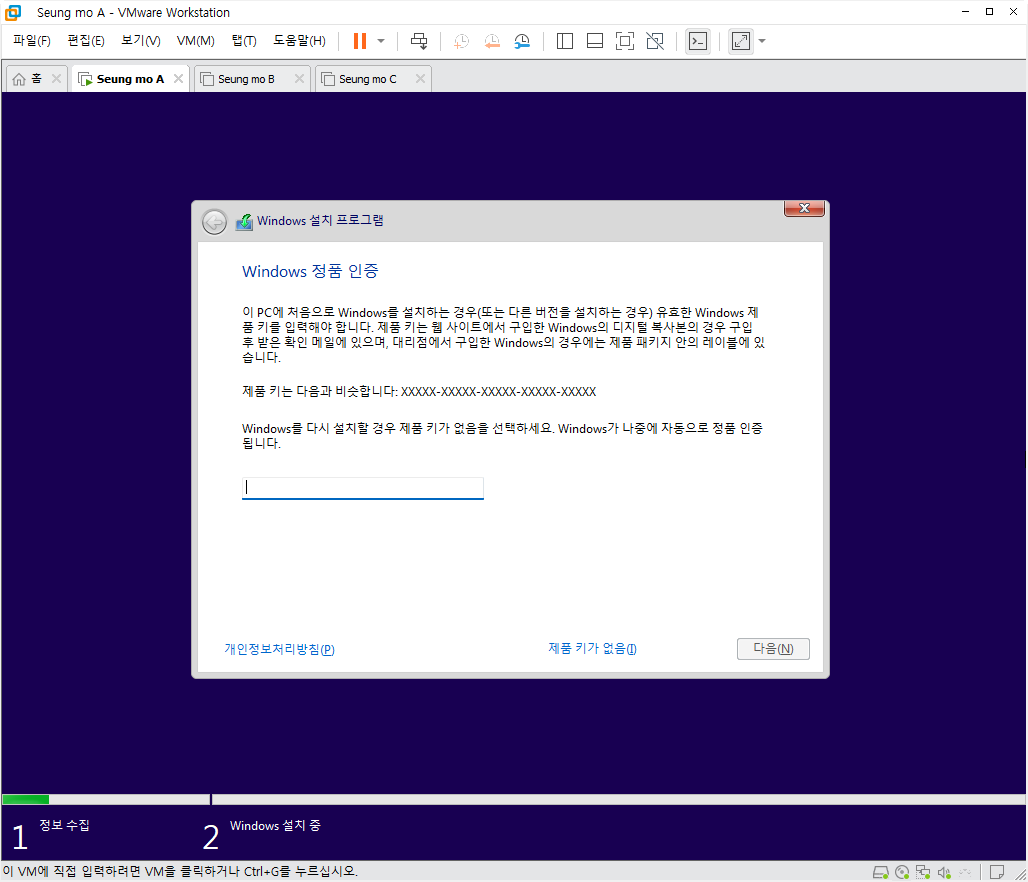This screenshot has height=882, width=1028.
Task: Click the dimmed device icon after the sound icon
Action: pos(965,872)
